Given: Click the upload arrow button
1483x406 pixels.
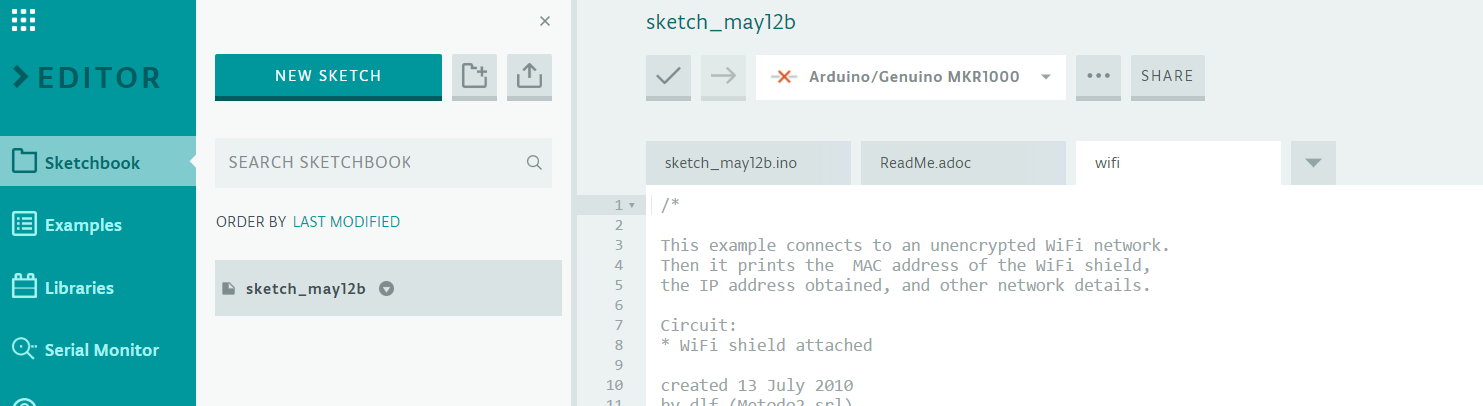Looking at the screenshot, I should [724, 76].
